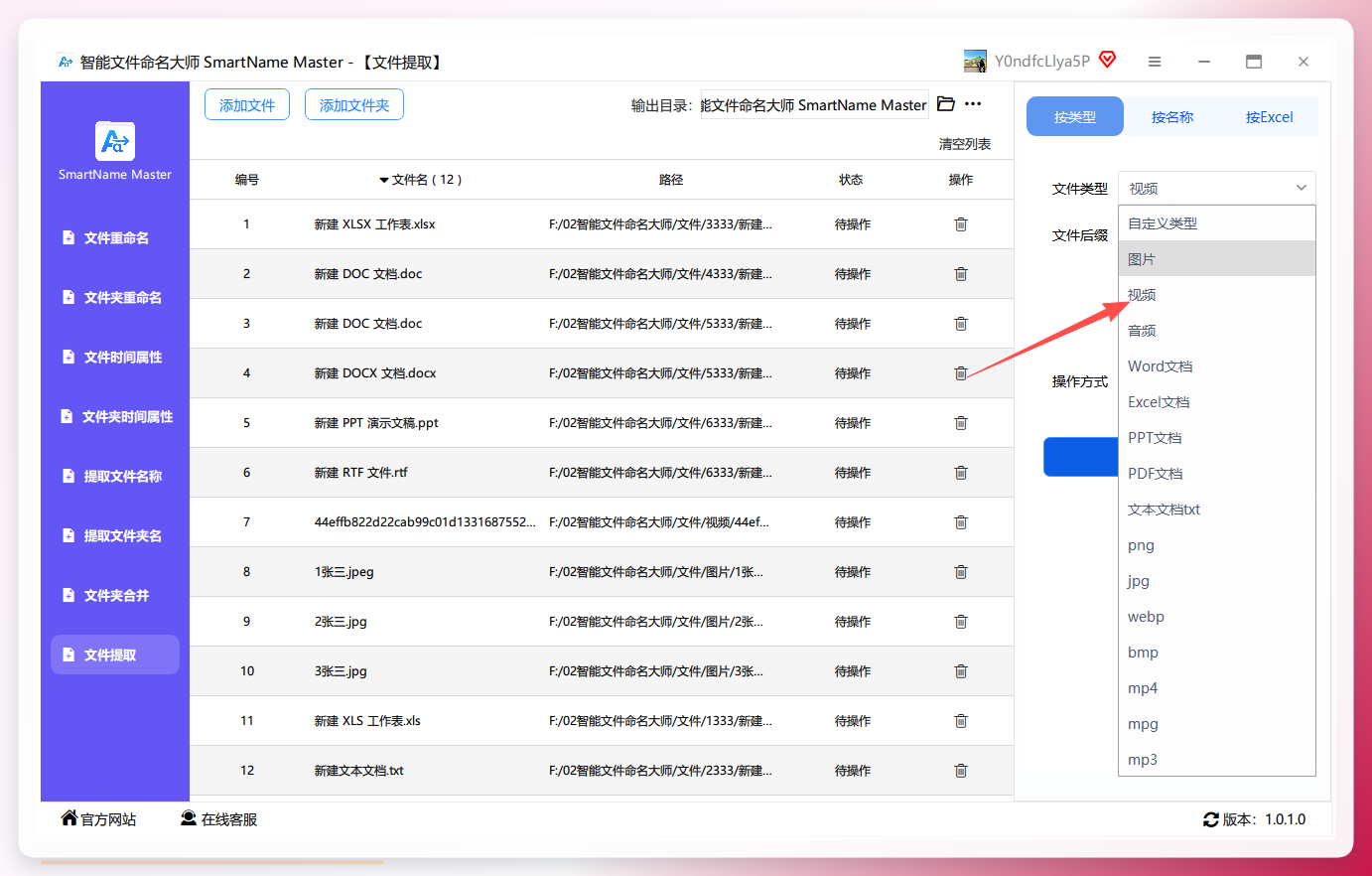
Task: Open 文件重命名 in the sidebar
Action: [115, 238]
